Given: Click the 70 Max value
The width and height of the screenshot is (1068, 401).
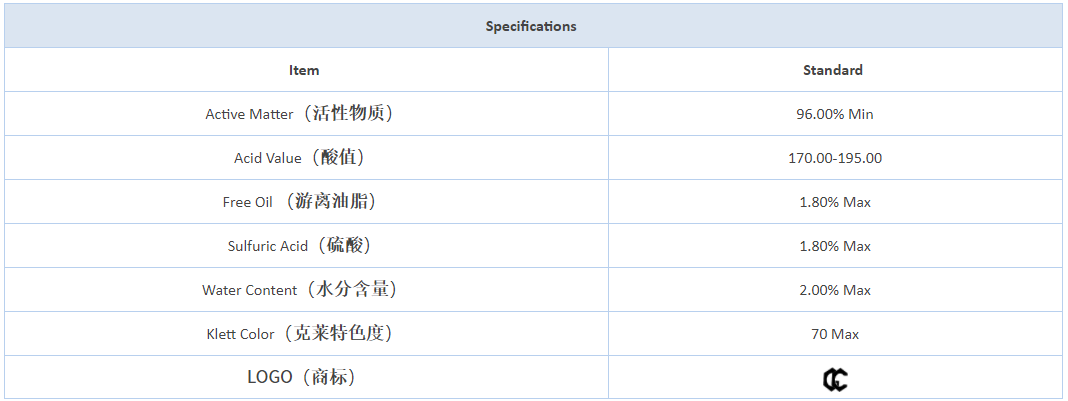Looking at the screenshot, I should click(835, 334).
